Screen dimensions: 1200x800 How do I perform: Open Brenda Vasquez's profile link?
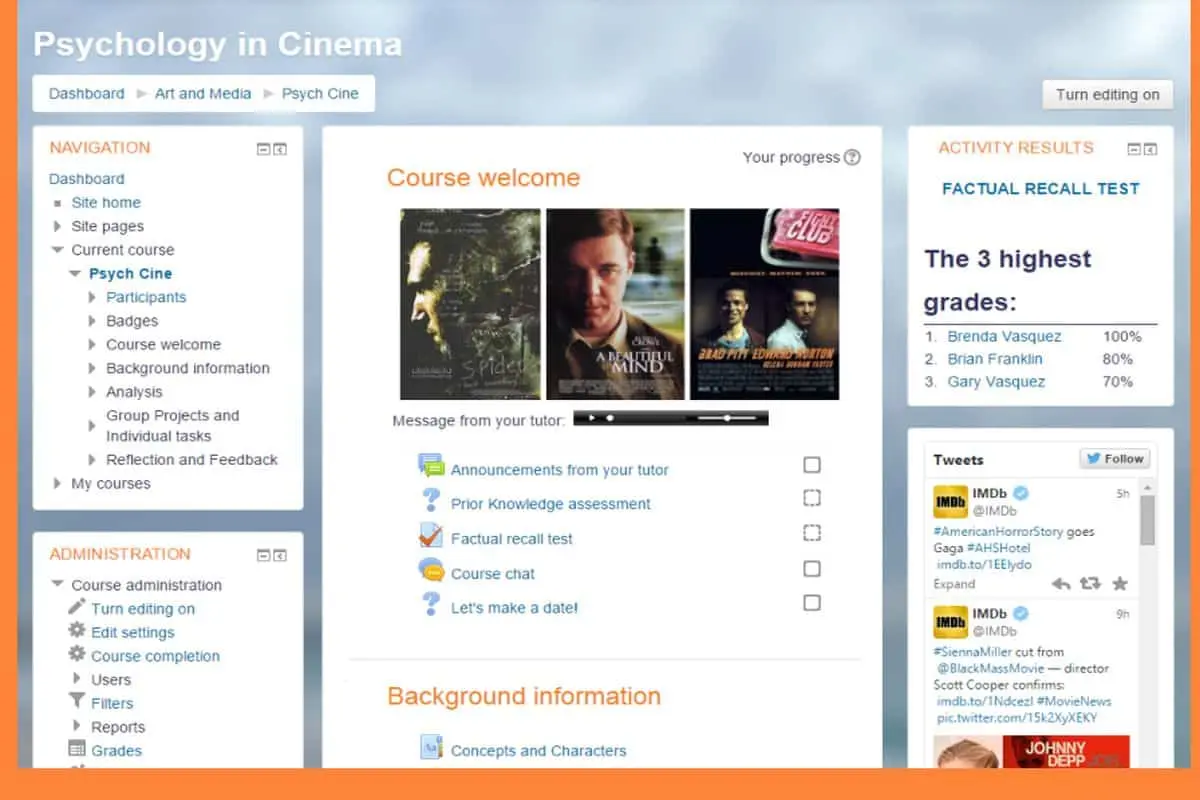coord(1004,337)
